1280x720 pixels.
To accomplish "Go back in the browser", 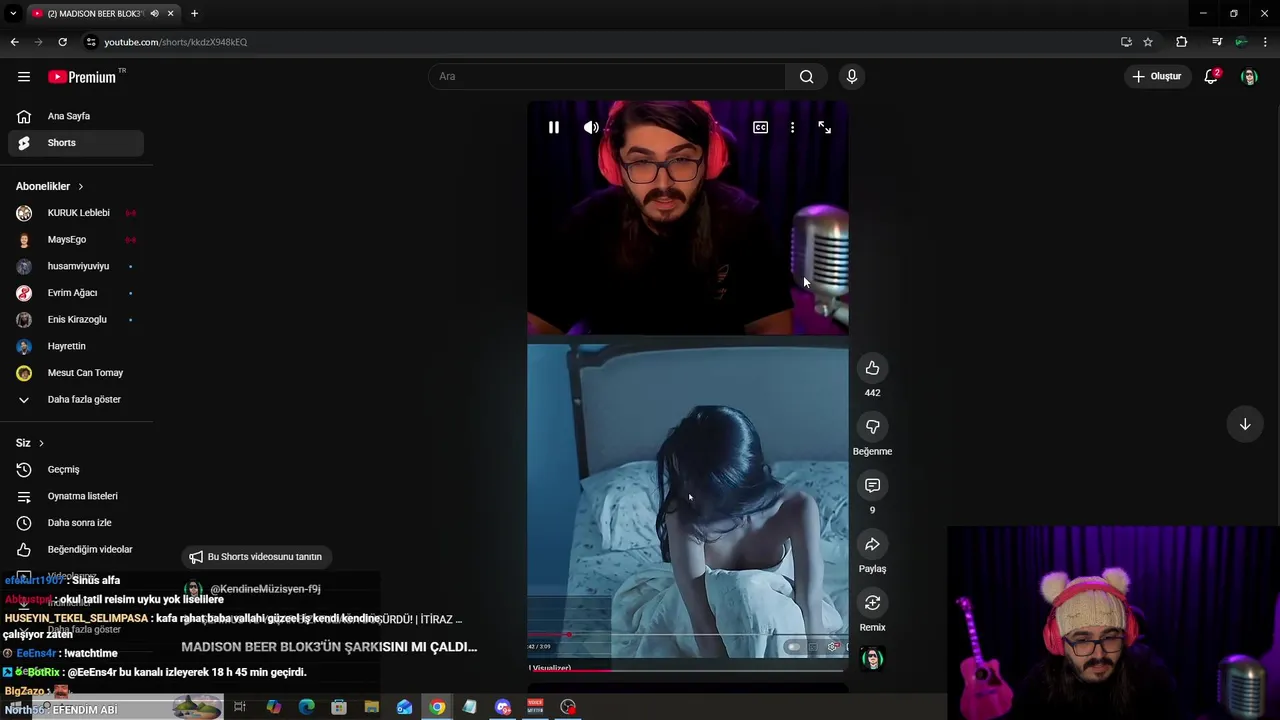I will 14,42.
